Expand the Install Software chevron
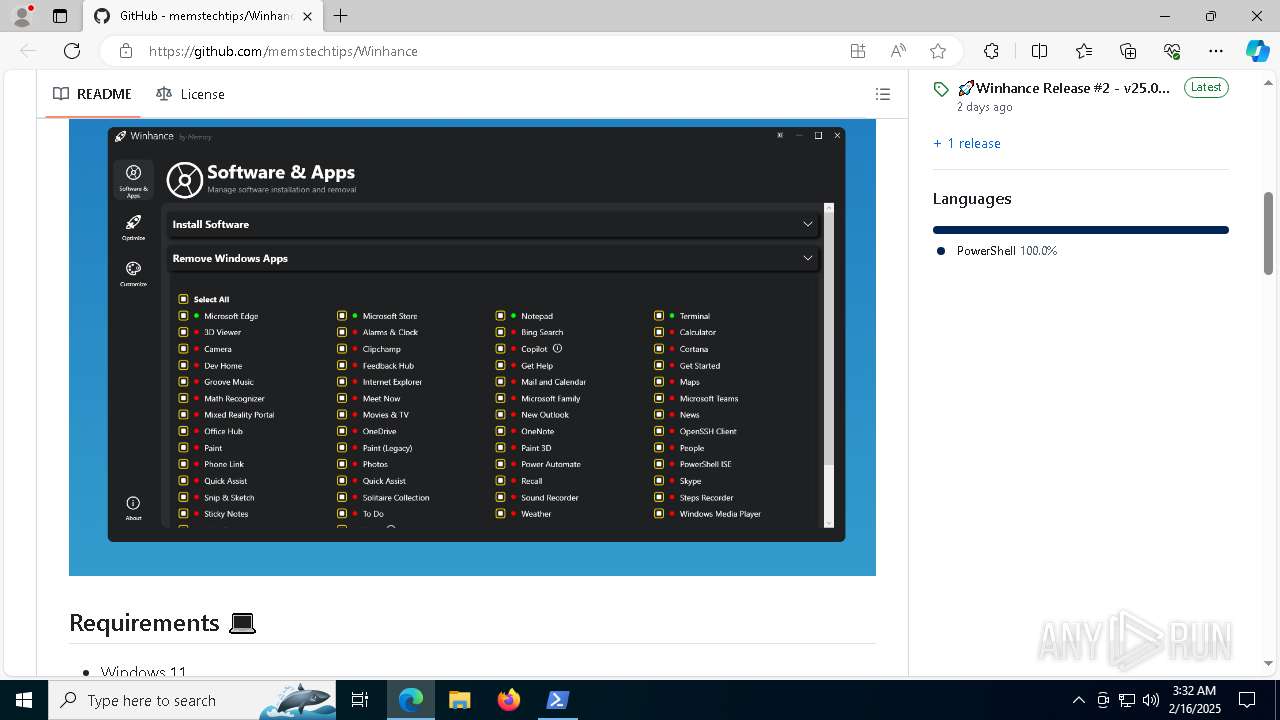This screenshot has height=720, width=1280. pos(808,224)
